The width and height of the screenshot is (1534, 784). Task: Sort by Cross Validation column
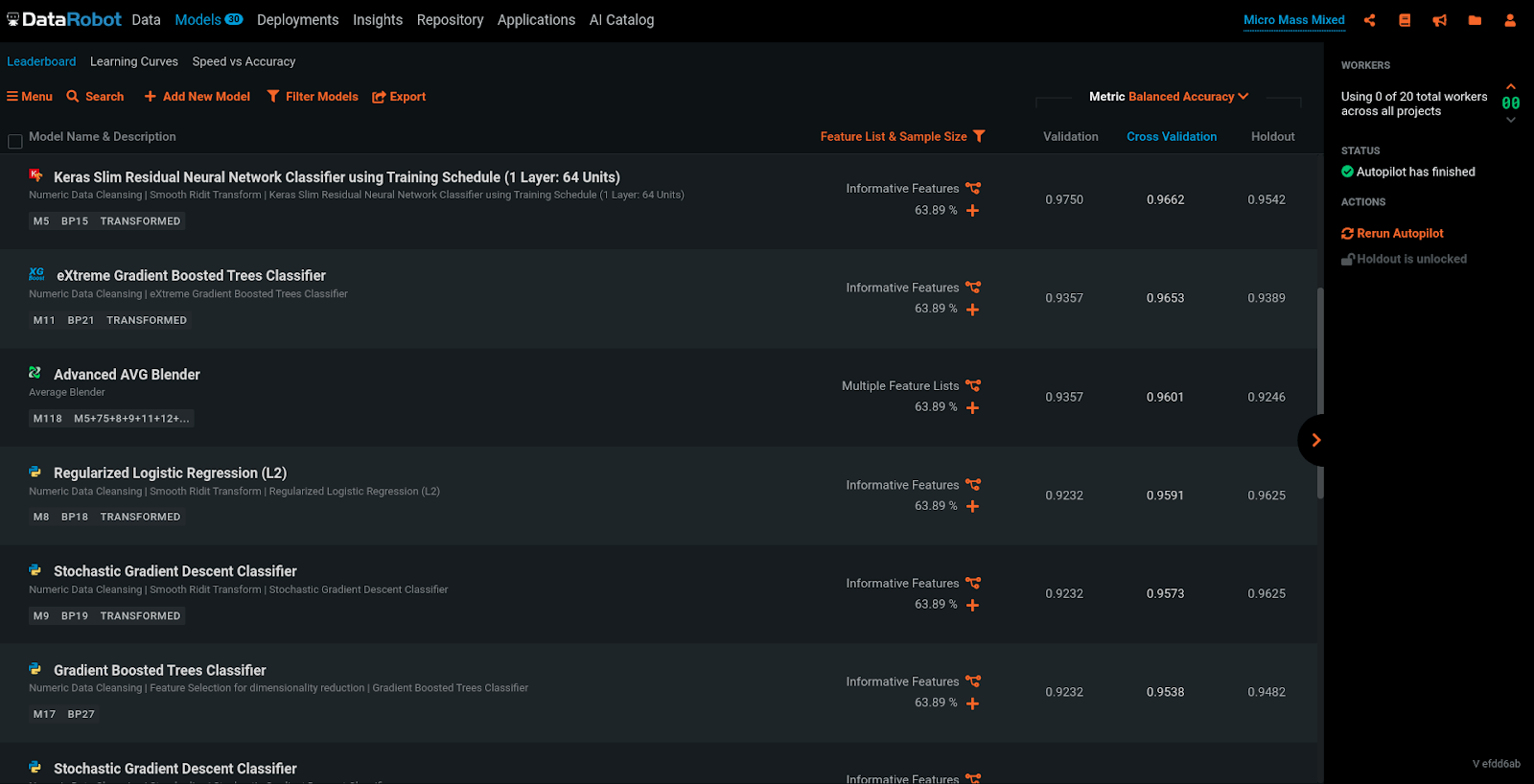coord(1172,137)
